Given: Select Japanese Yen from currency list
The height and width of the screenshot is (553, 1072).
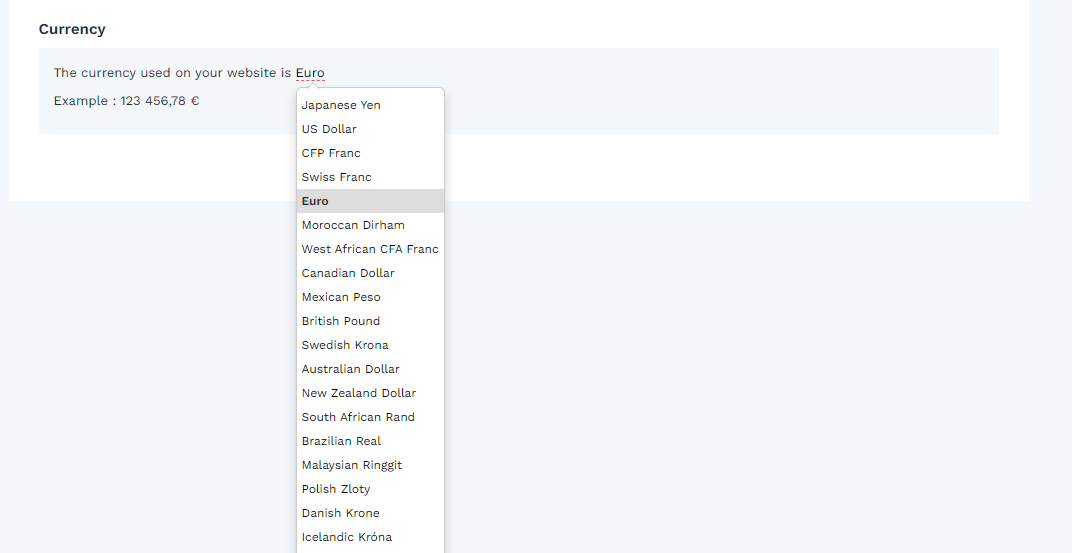Looking at the screenshot, I should (x=370, y=105).
